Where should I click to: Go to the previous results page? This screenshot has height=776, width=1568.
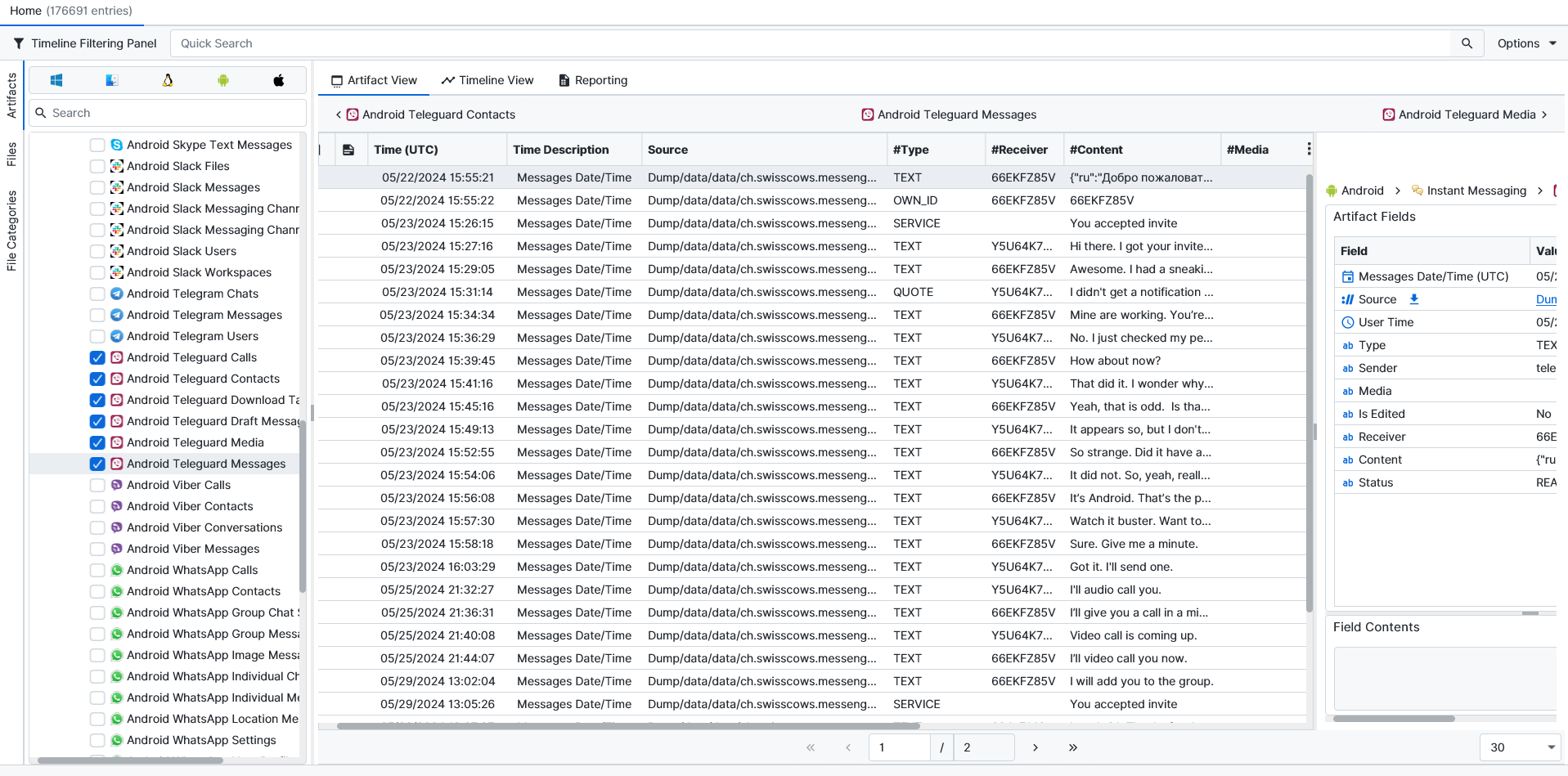click(848, 747)
